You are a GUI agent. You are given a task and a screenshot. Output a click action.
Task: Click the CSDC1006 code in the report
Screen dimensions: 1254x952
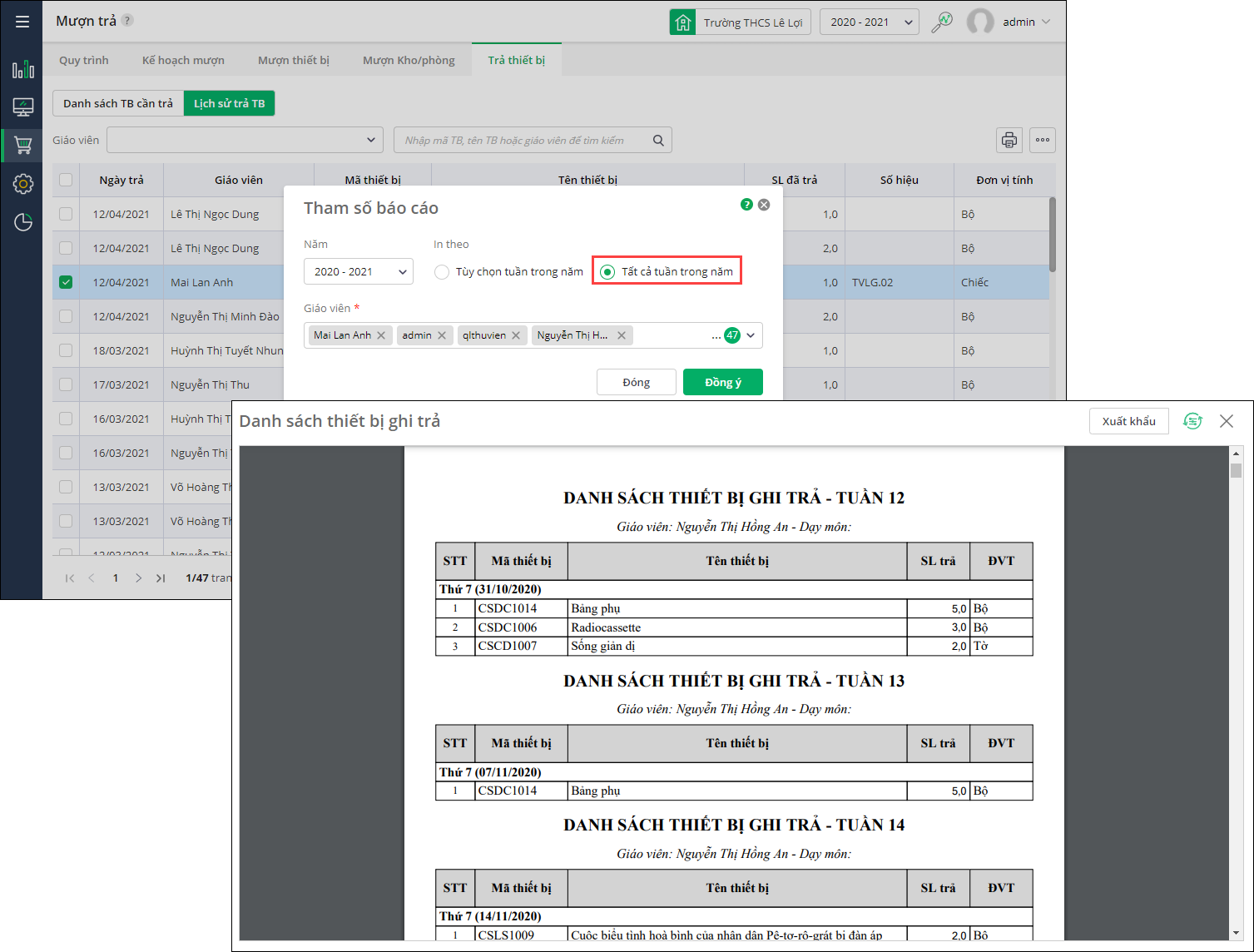coord(508,627)
